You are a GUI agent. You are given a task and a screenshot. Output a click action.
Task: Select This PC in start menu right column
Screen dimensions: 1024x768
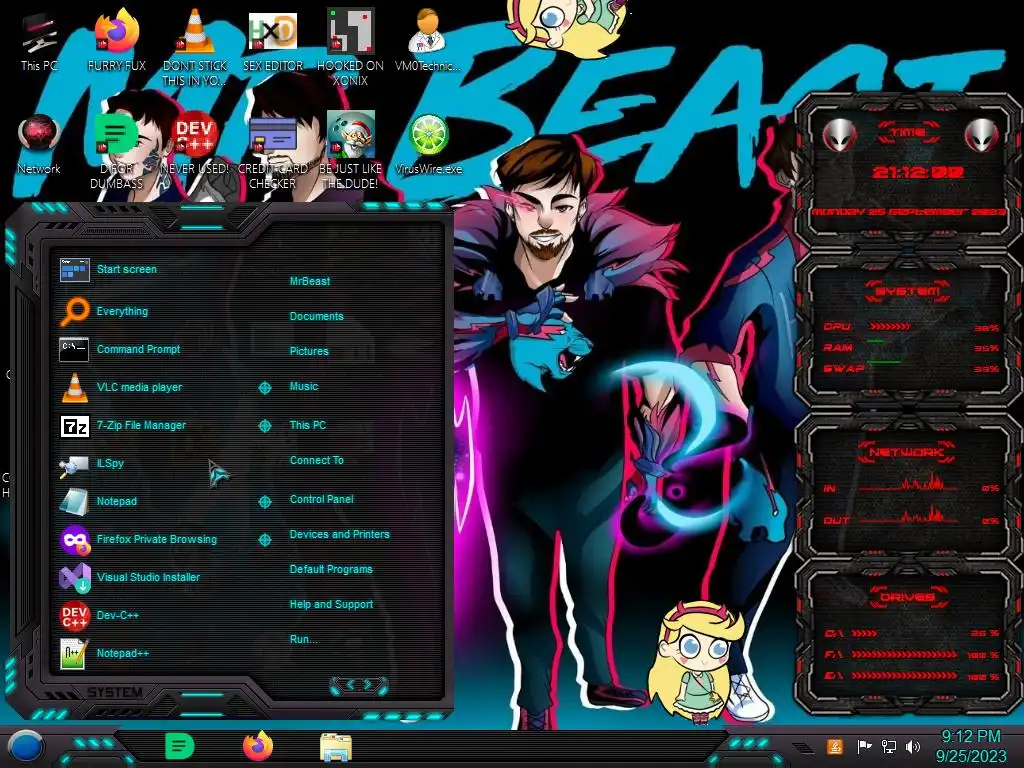click(x=308, y=425)
